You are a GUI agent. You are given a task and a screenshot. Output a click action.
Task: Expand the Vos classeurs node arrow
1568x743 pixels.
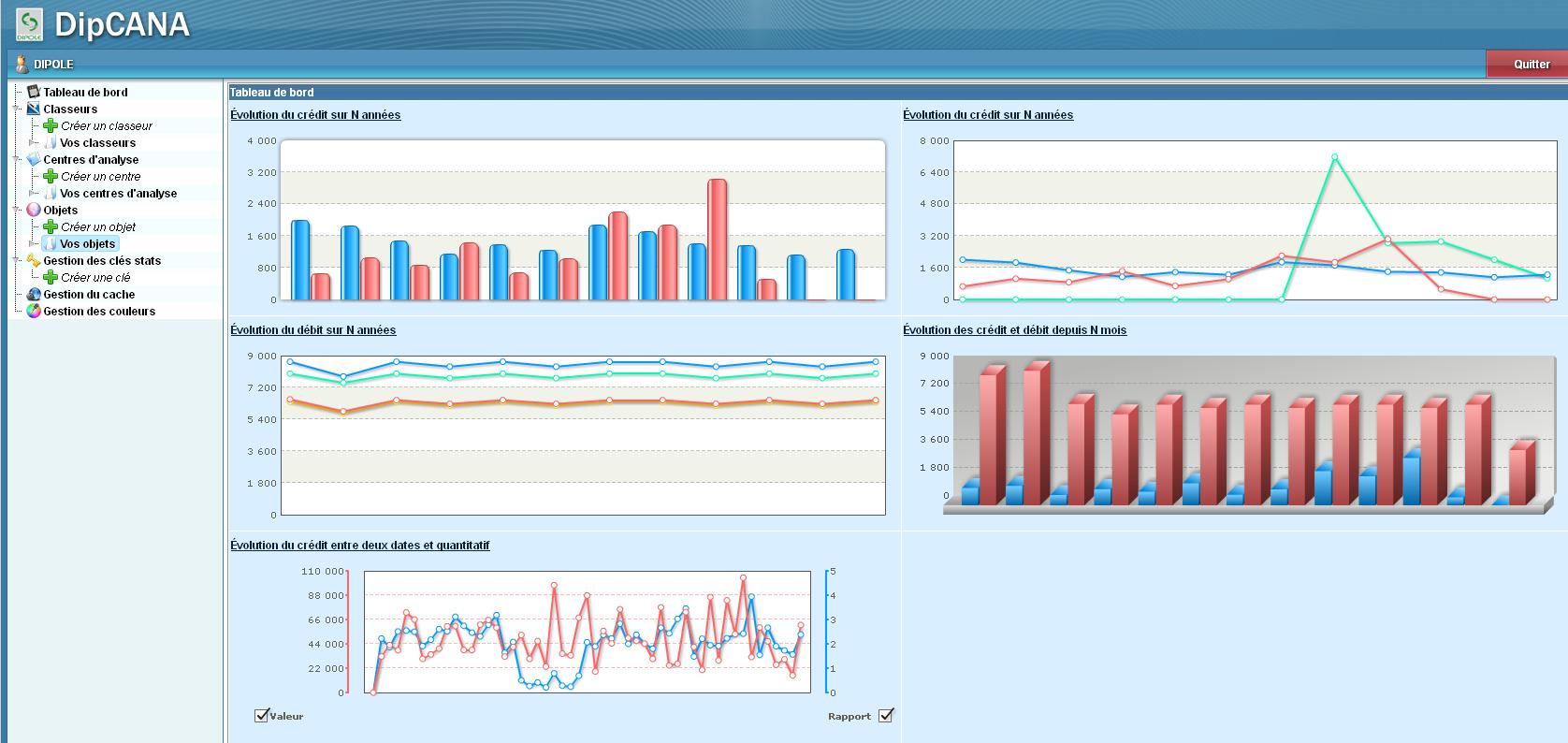pos(34,142)
